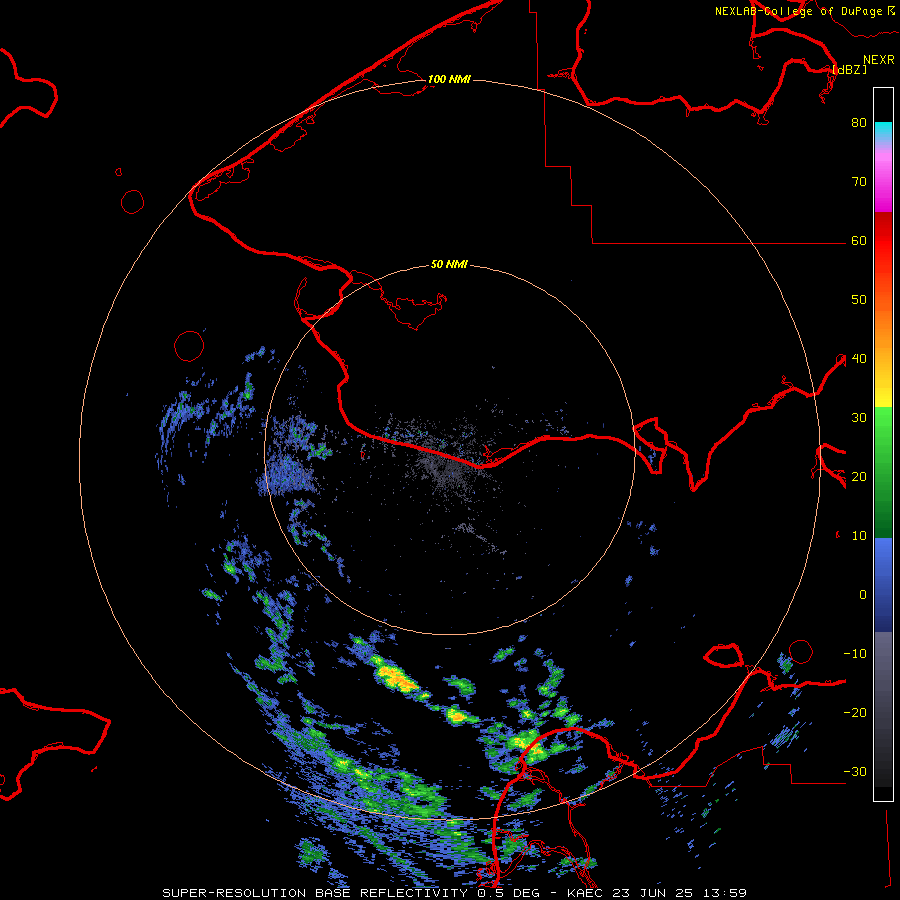Click the 100 NMI range ring label
Screen dimensions: 900x900
[449, 79]
